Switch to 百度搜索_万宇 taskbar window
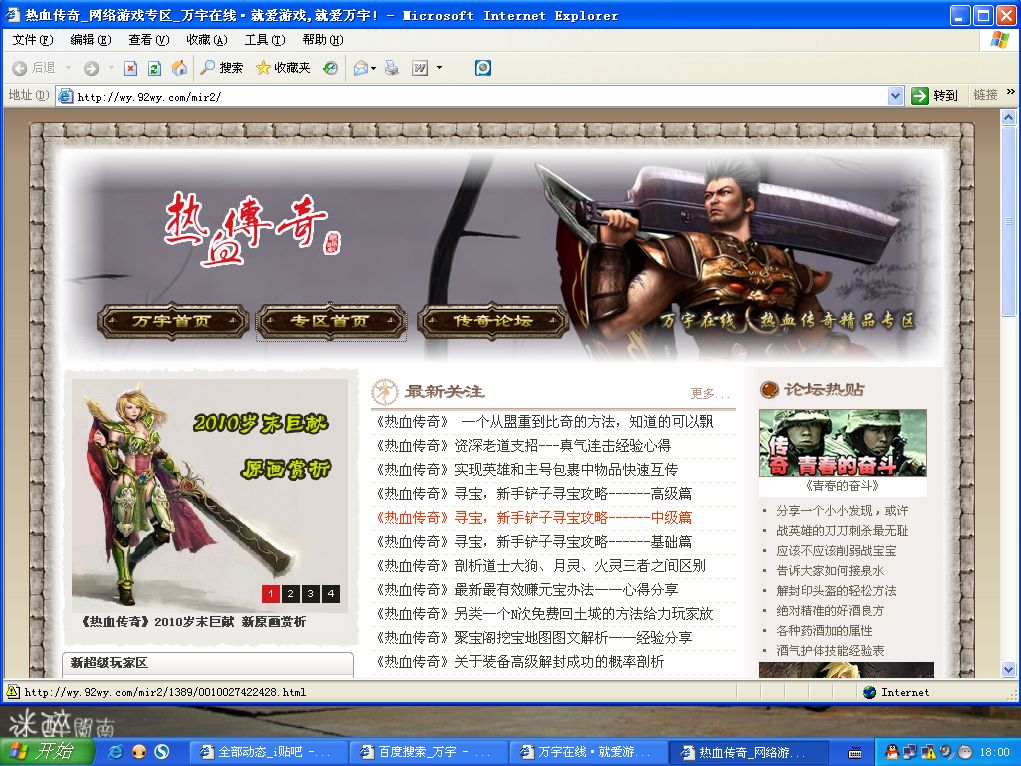 click(x=427, y=752)
